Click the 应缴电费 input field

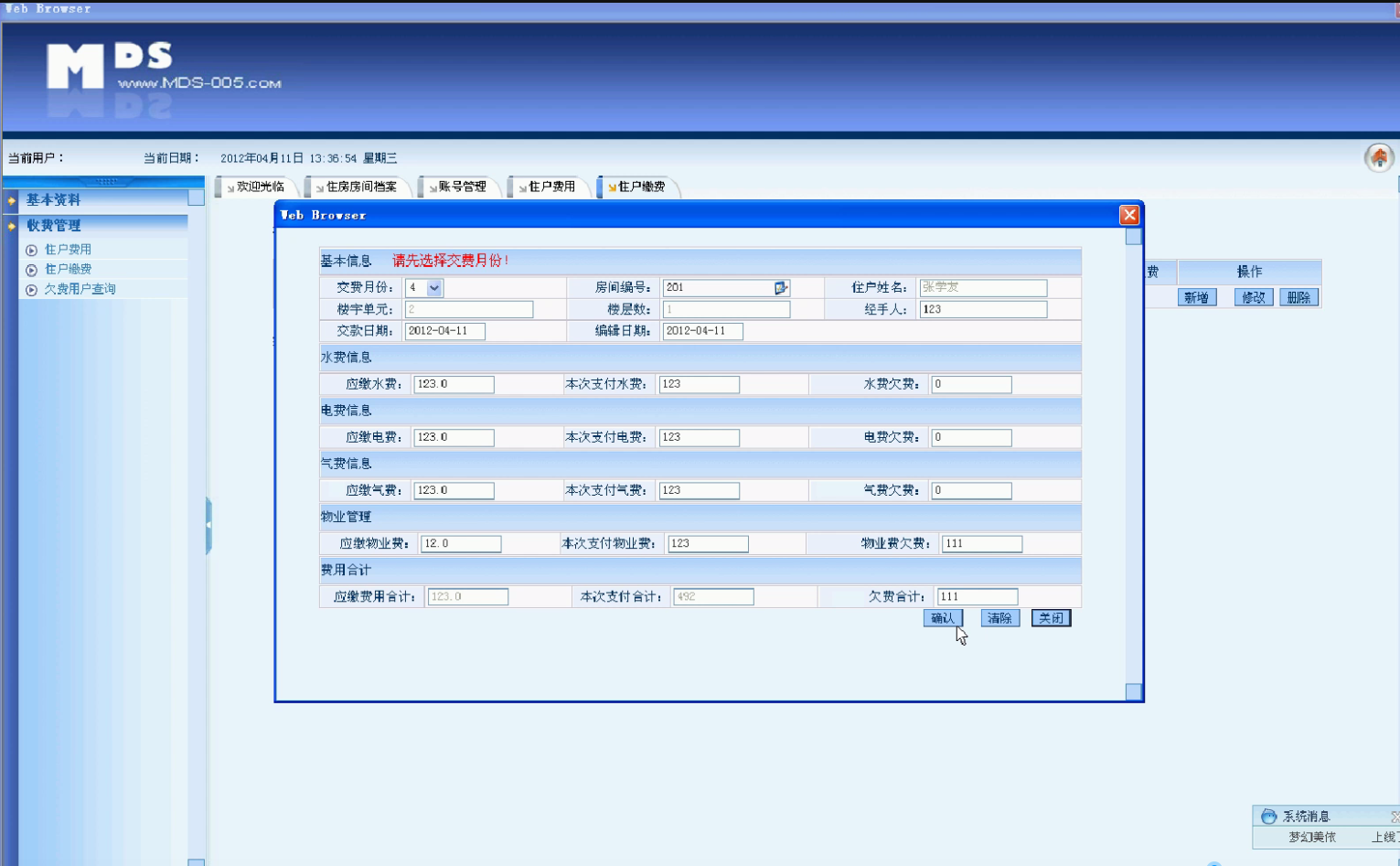pyautogui.click(x=454, y=437)
